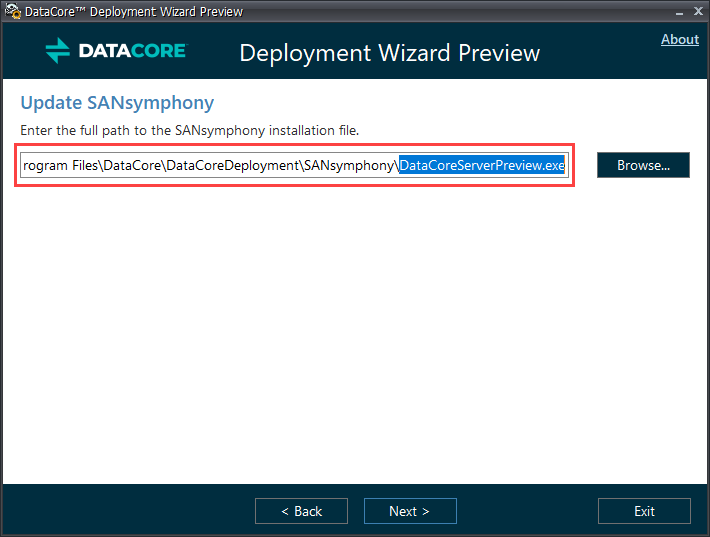Click the Browse... button
This screenshot has width=710, height=537.
pos(643,165)
